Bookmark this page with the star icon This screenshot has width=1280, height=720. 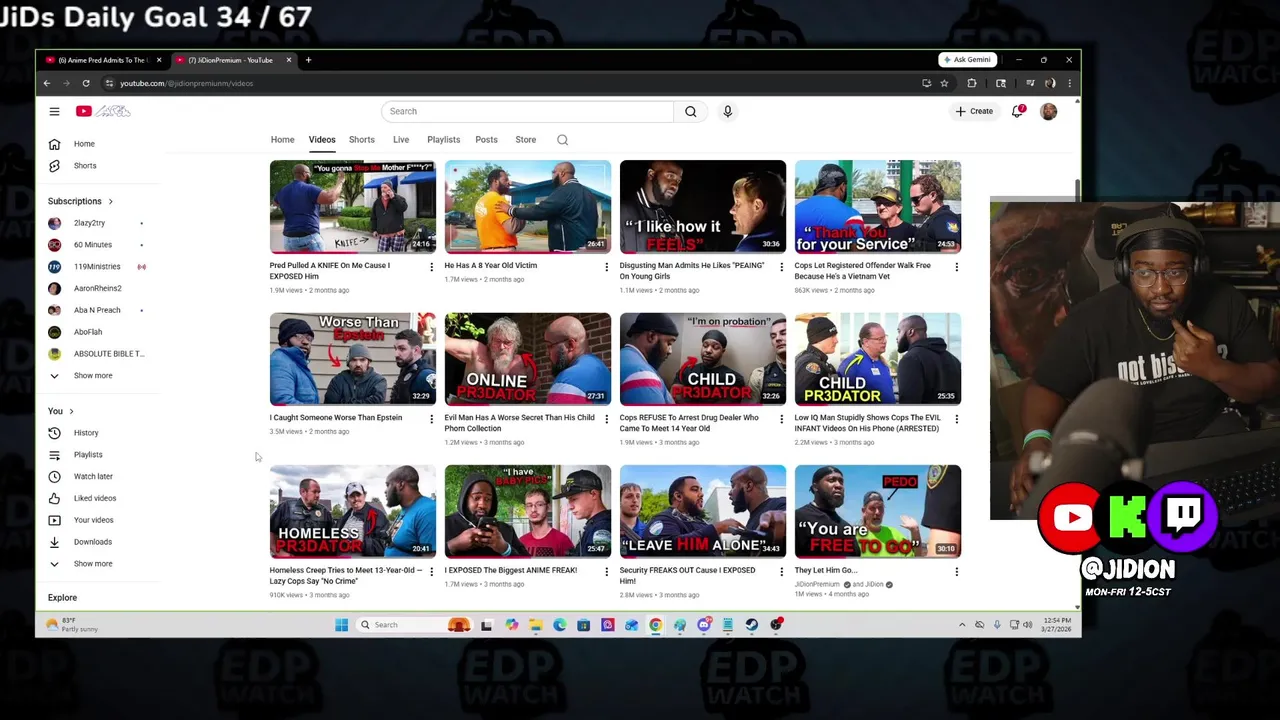coord(944,83)
